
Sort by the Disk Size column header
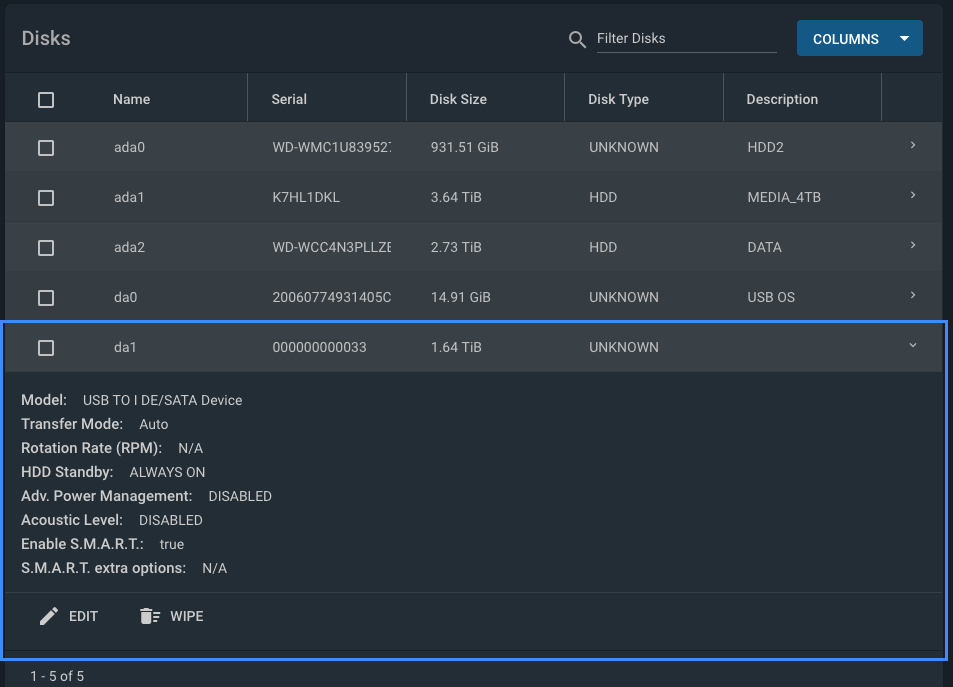tap(458, 99)
